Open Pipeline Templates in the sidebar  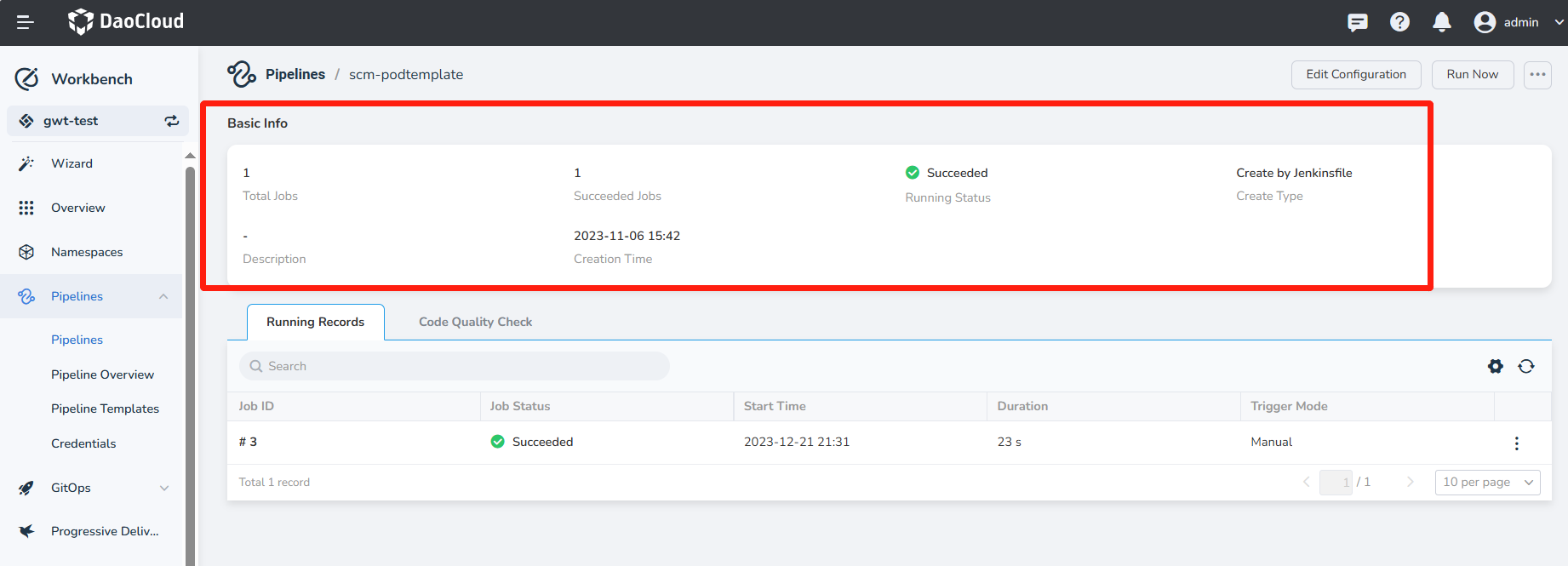point(105,409)
